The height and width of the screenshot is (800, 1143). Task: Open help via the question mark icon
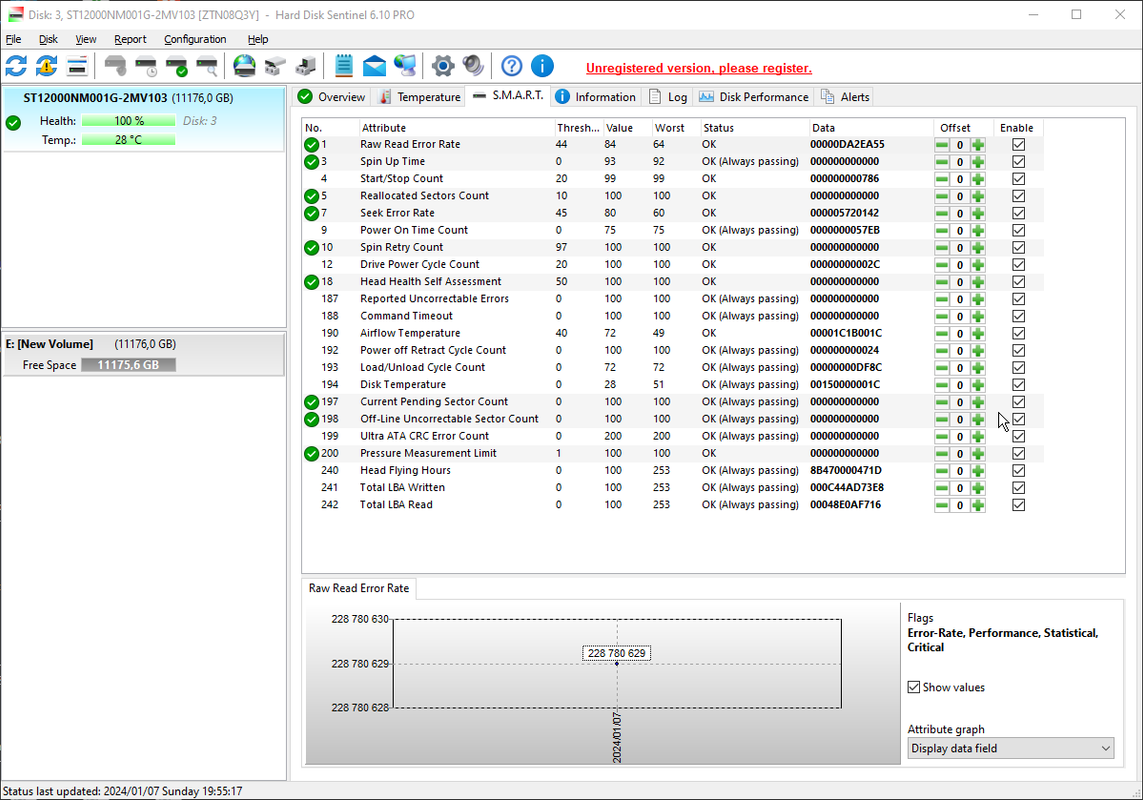512,66
